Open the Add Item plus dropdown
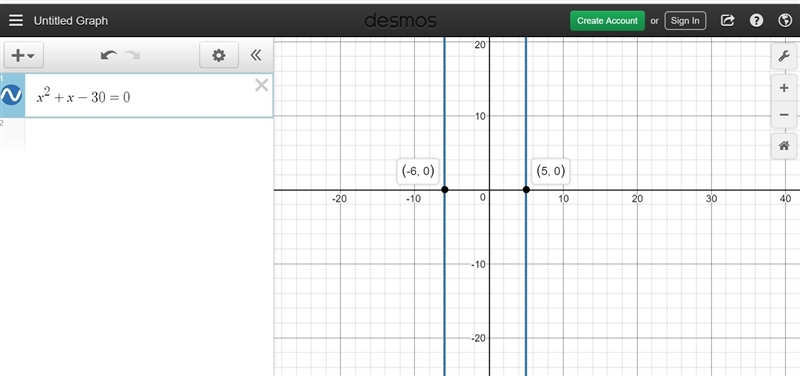800x376 pixels. click(23, 55)
